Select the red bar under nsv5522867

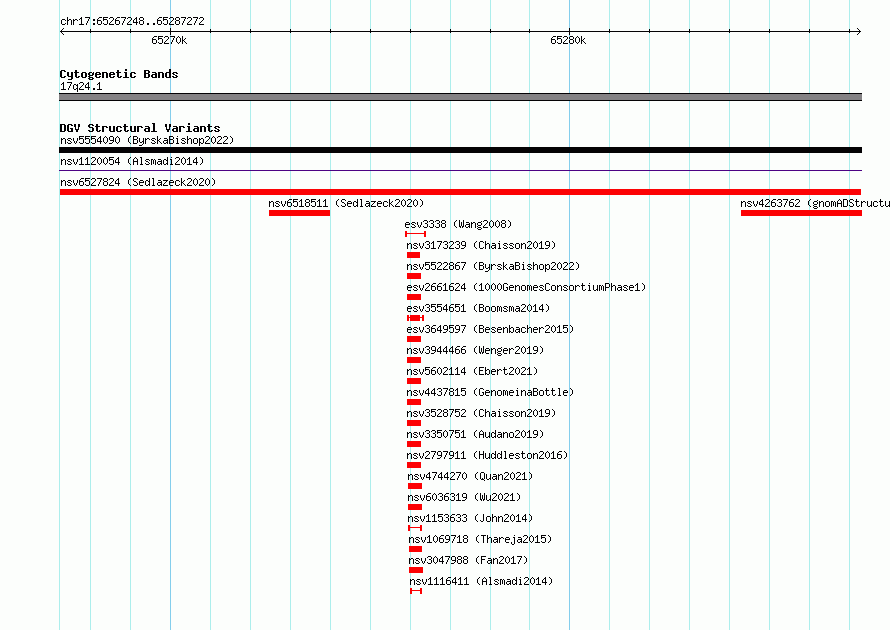(x=414, y=276)
